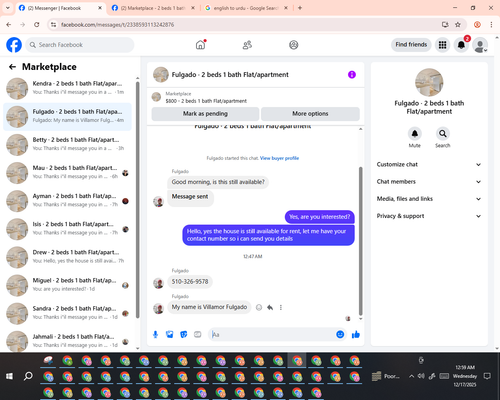Viewport: 500px width, 400px height.
Task: Bookmark this page with the star icon
Action: [458, 25]
